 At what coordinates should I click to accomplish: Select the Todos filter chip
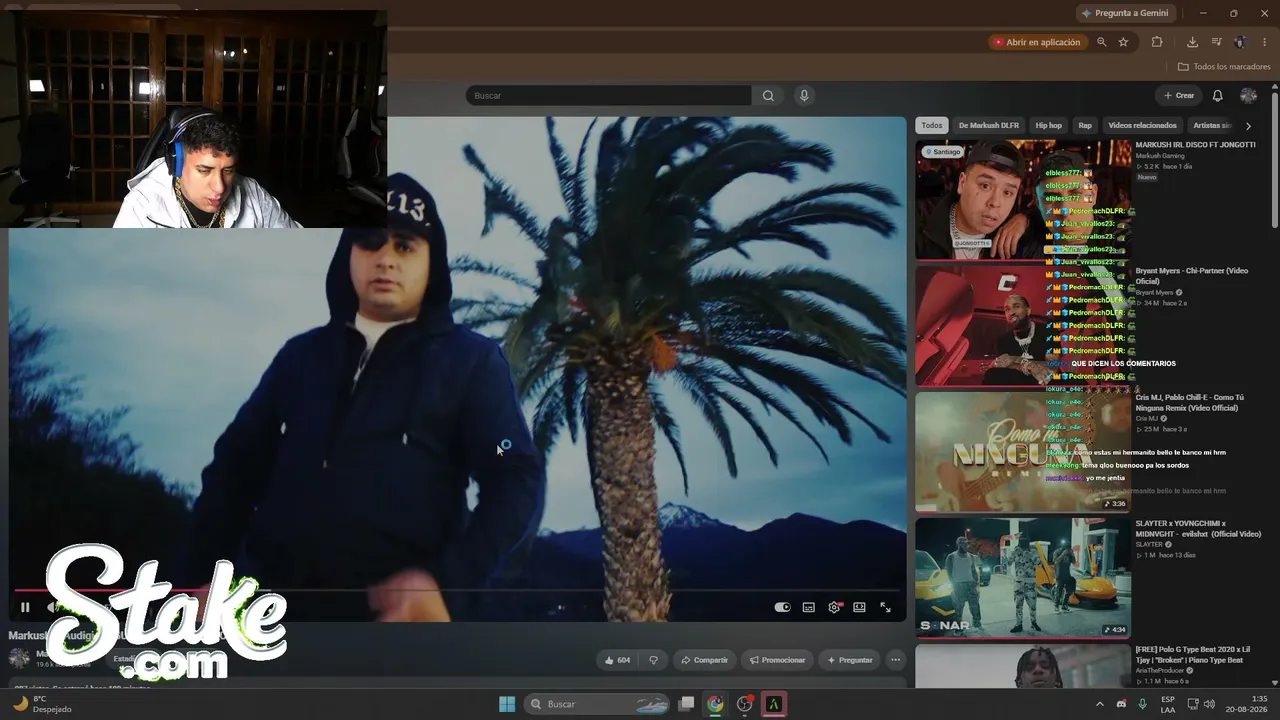tap(932, 126)
